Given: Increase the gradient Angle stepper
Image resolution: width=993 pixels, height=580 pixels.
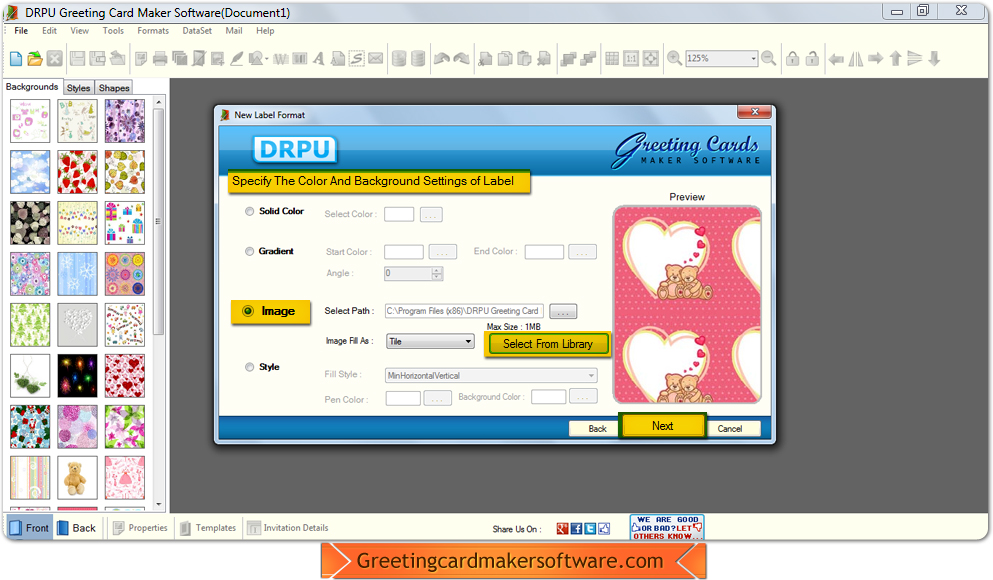Looking at the screenshot, I should (436, 270).
